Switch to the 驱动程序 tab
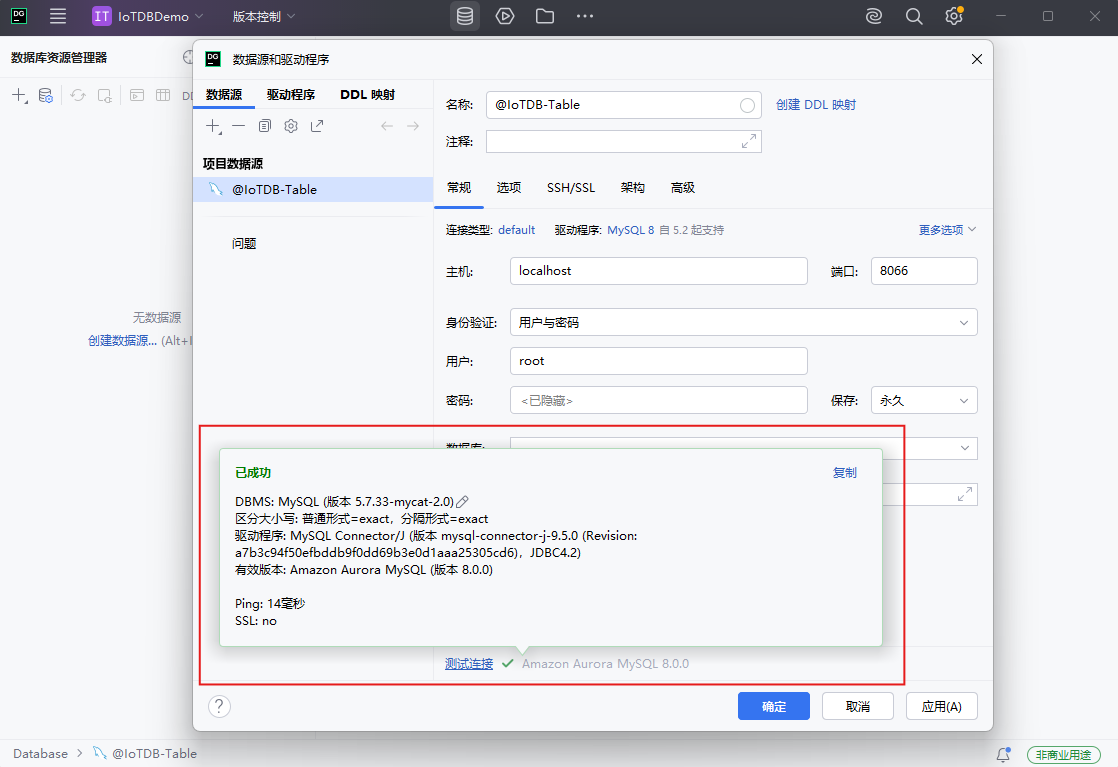Screen dimensions: 1118x767 [x=293, y=94]
